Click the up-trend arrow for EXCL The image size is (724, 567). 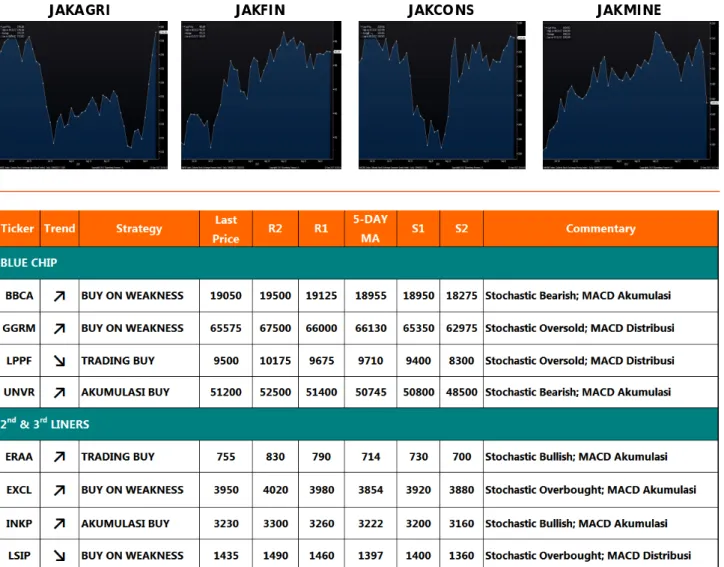pos(59,490)
